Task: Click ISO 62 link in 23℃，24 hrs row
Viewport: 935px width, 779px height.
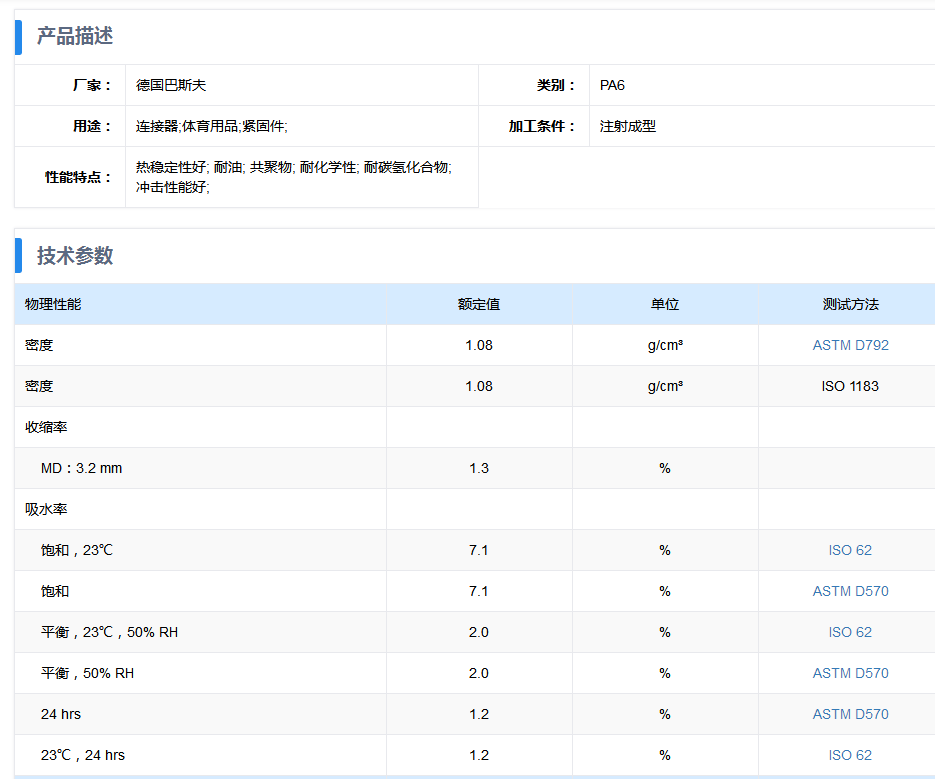Action: (x=850, y=755)
